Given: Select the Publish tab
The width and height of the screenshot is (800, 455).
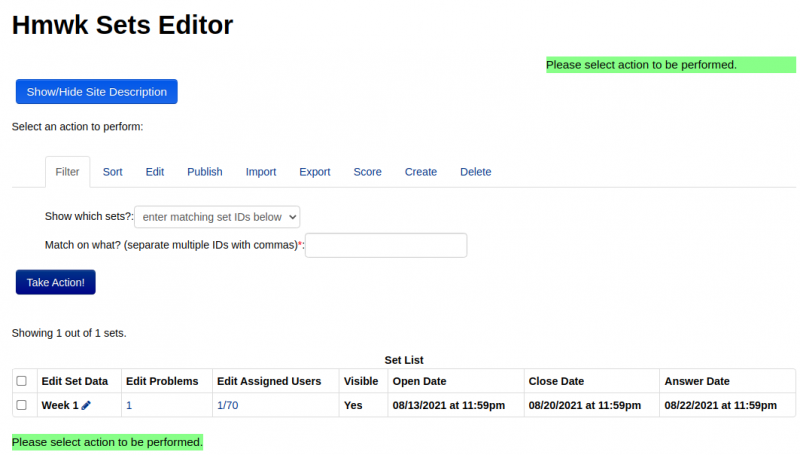Looking at the screenshot, I should 205,172.
